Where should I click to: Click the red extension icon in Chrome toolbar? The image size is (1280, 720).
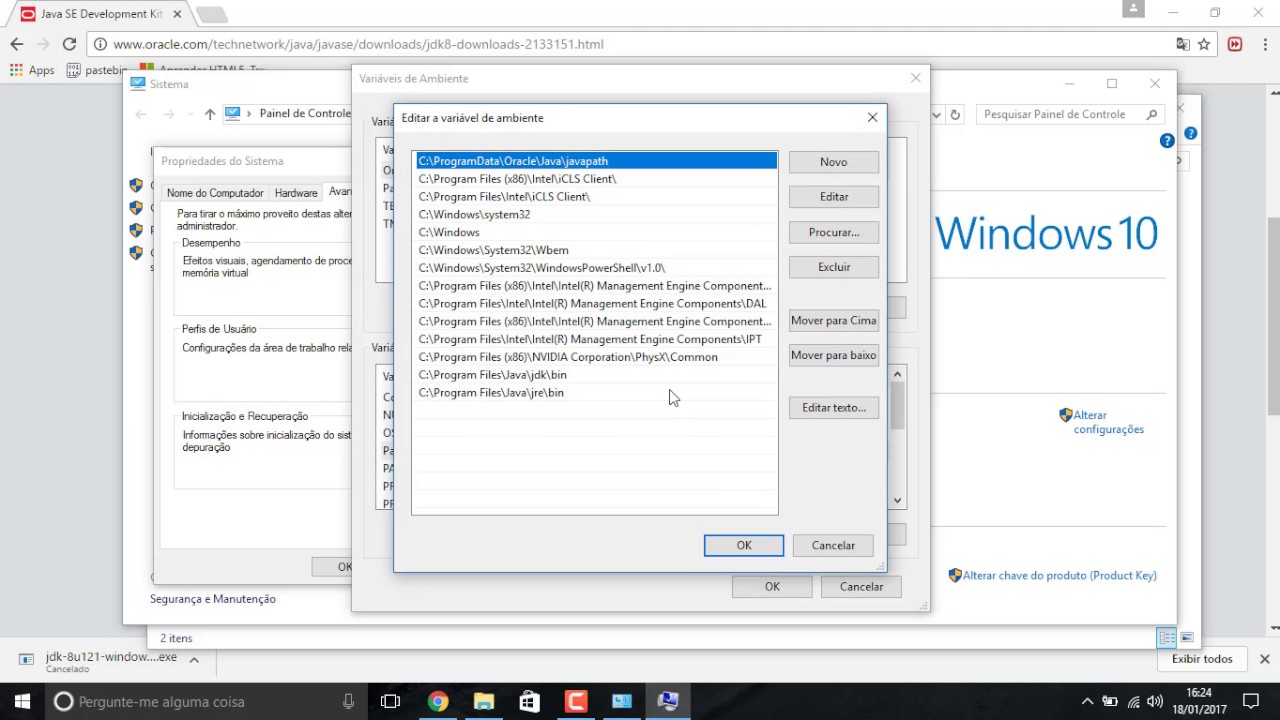click(1235, 44)
